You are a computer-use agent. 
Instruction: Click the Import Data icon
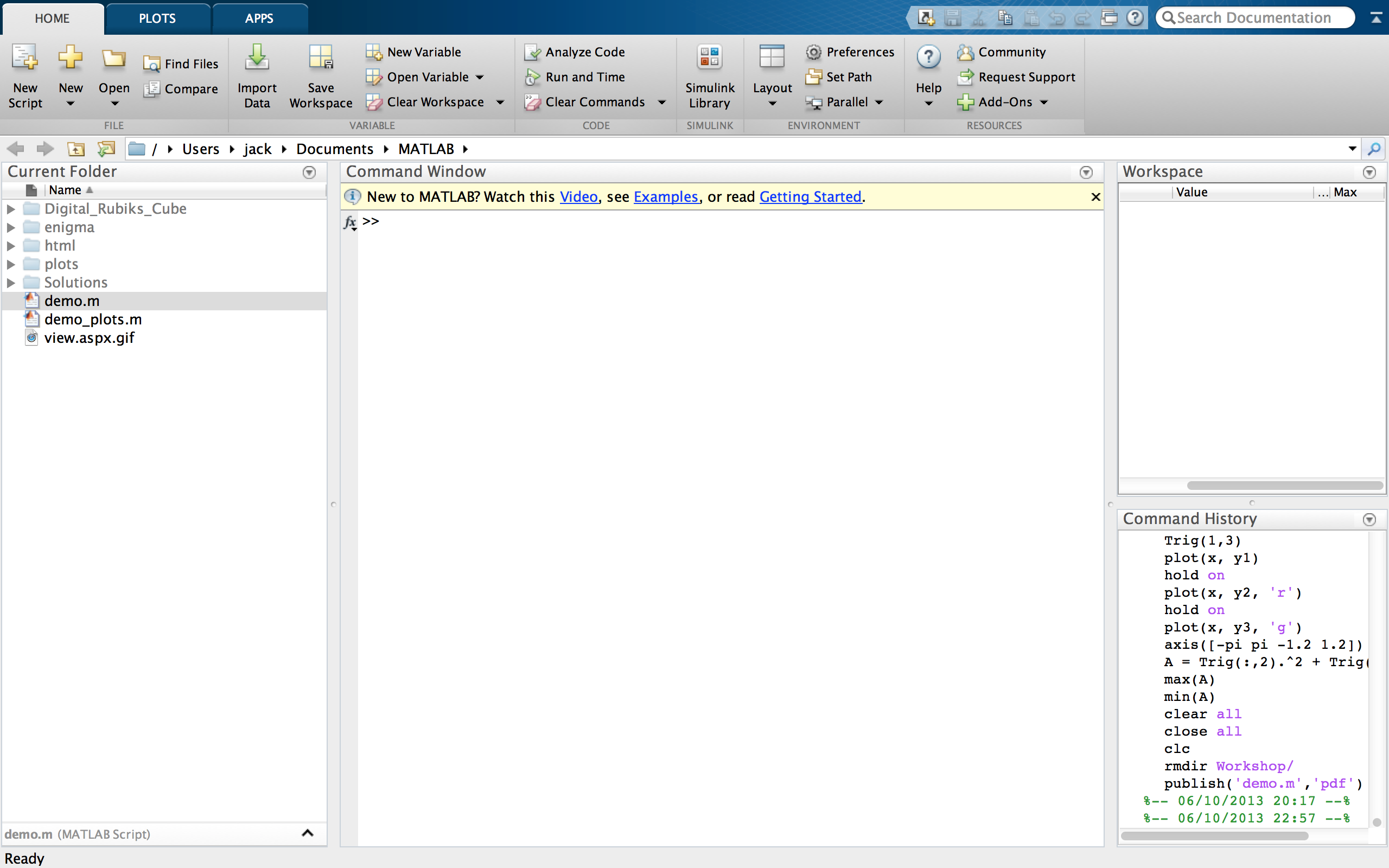[257, 58]
